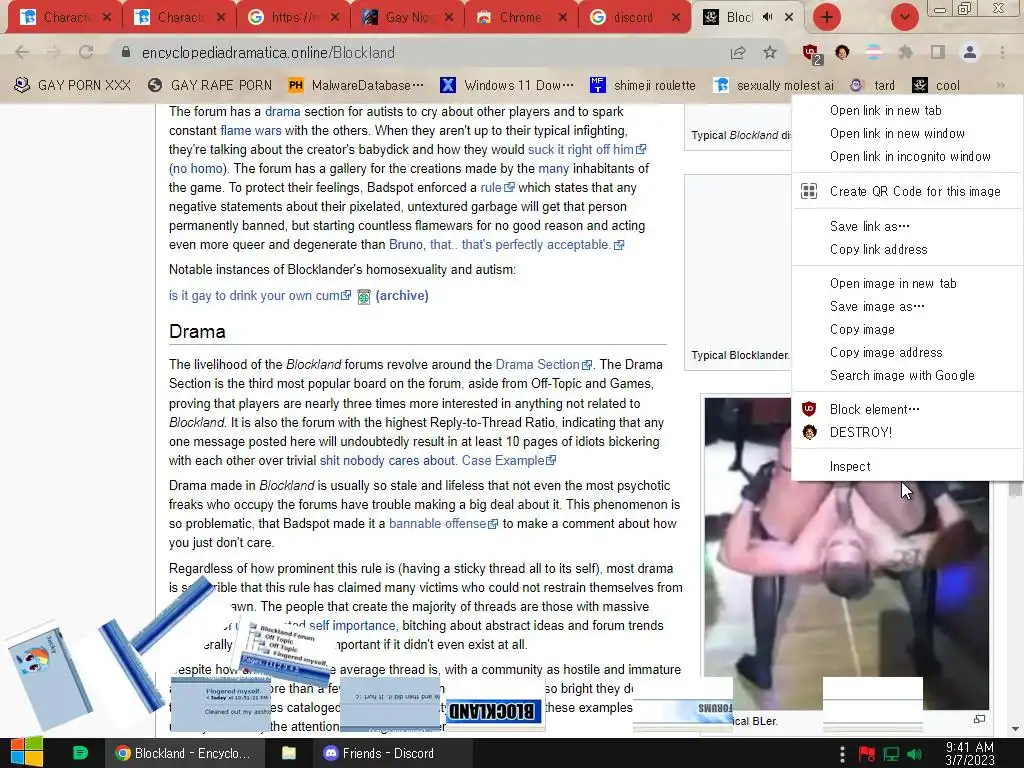The width and height of the screenshot is (1024, 768).
Task: Follow the 'drama' link in article
Action: pyautogui.click(x=282, y=112)
